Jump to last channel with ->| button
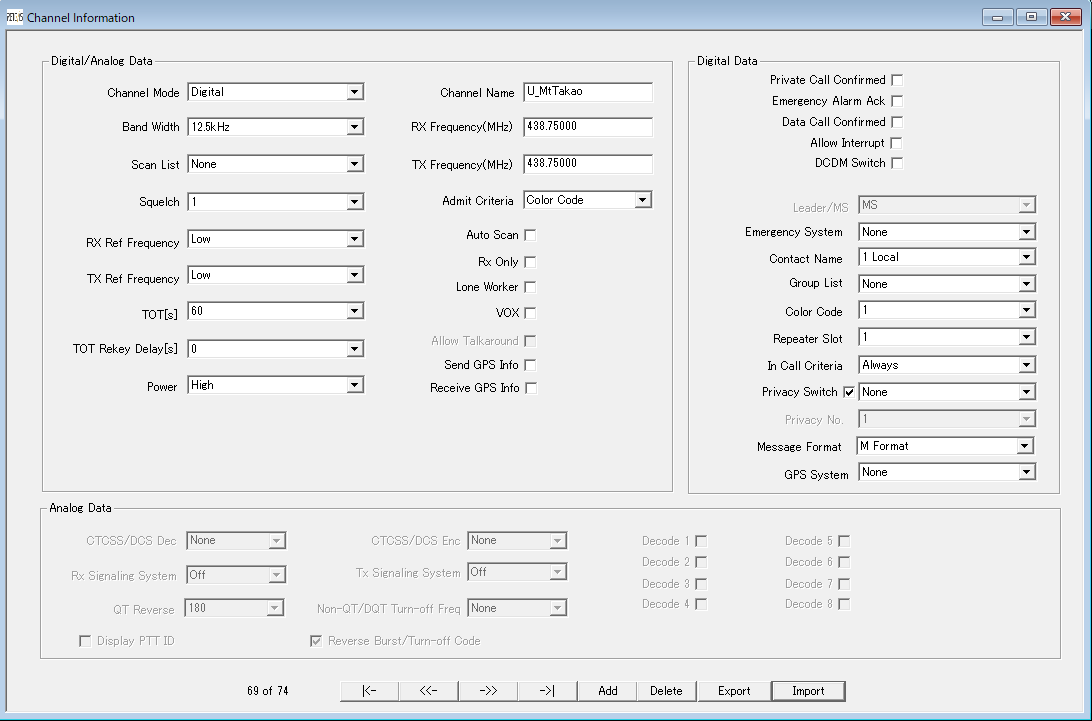 coord(547,691)
